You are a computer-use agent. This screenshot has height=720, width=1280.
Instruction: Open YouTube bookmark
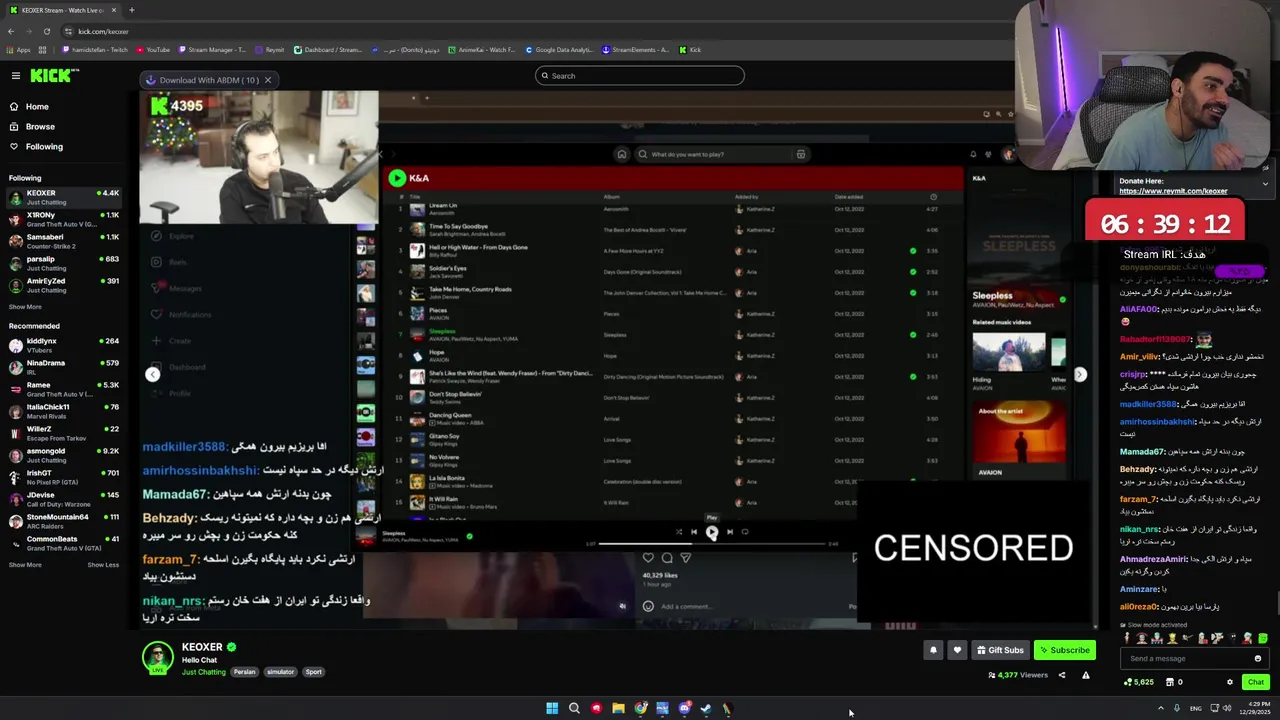point(152,49)
